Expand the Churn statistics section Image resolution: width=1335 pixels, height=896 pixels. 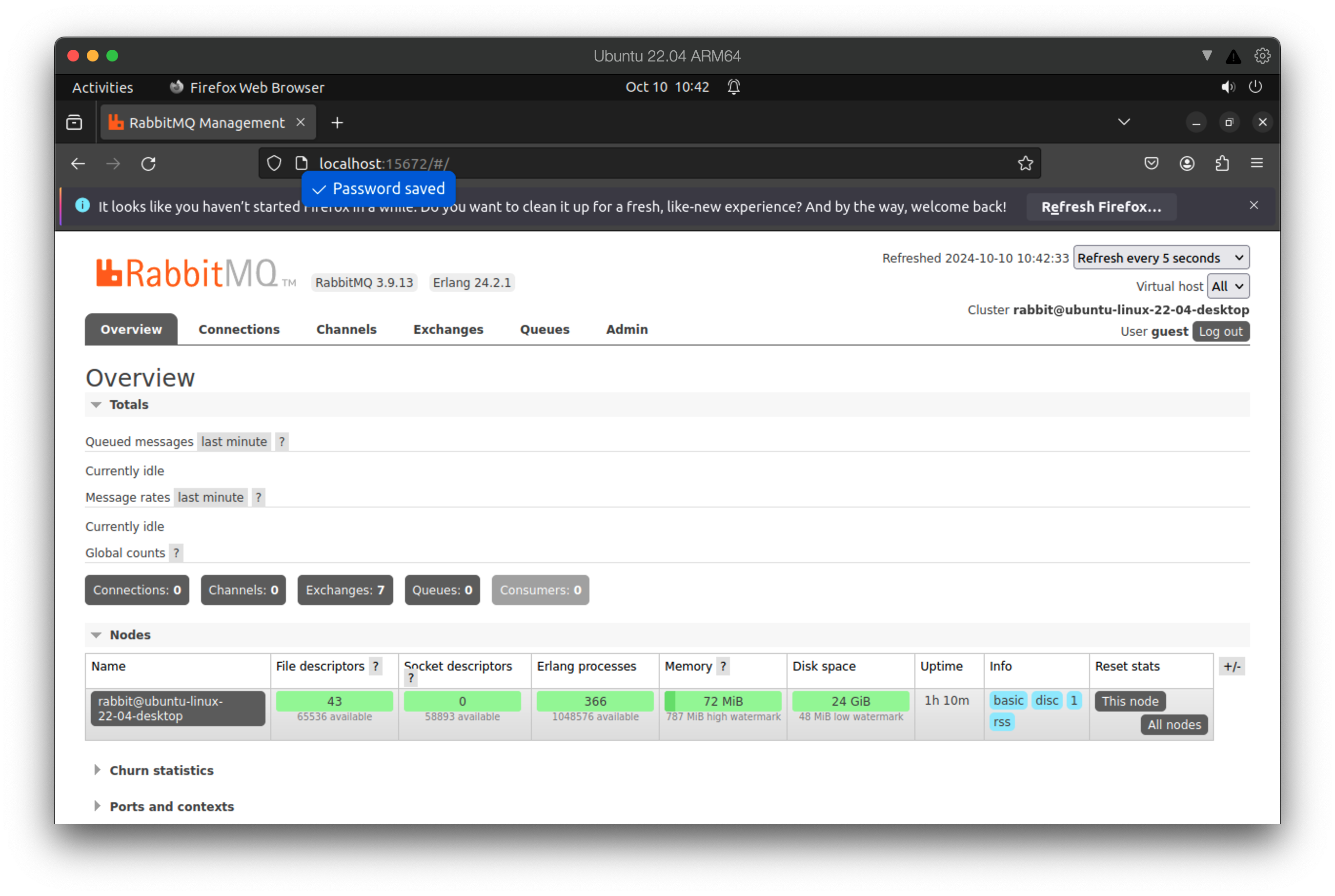pos(161,770)
